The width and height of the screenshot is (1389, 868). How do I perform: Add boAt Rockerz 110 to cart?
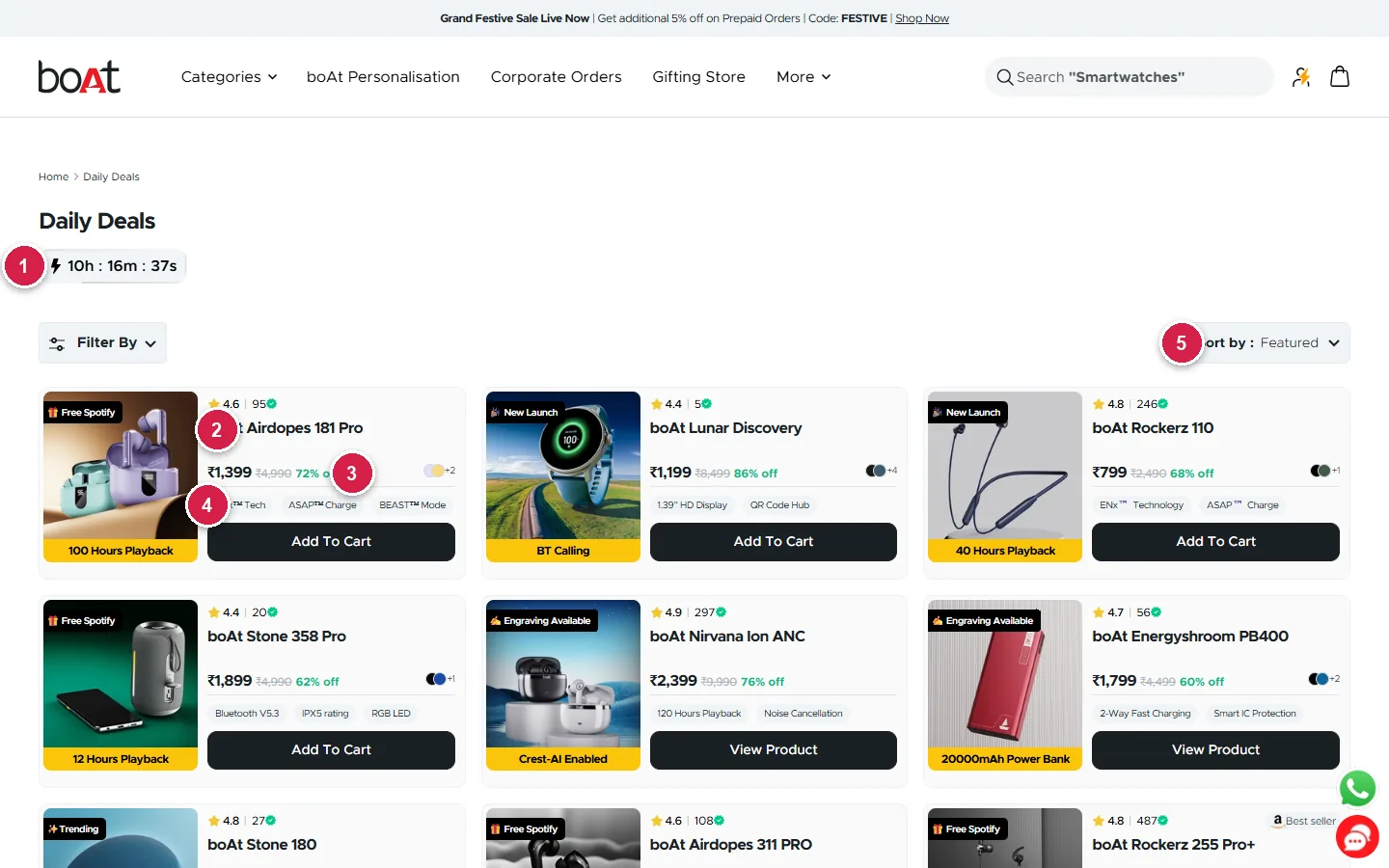1215,541
